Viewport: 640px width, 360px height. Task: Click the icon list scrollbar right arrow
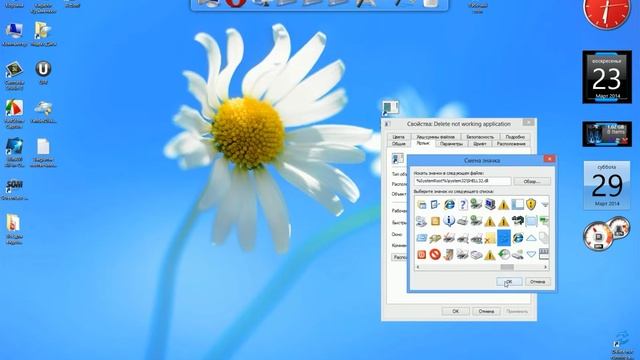[x=545, y=267]
